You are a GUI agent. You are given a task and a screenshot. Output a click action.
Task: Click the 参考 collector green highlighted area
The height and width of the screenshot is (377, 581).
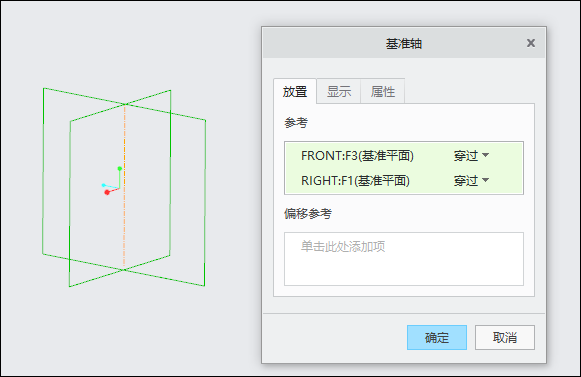point(404,168)
